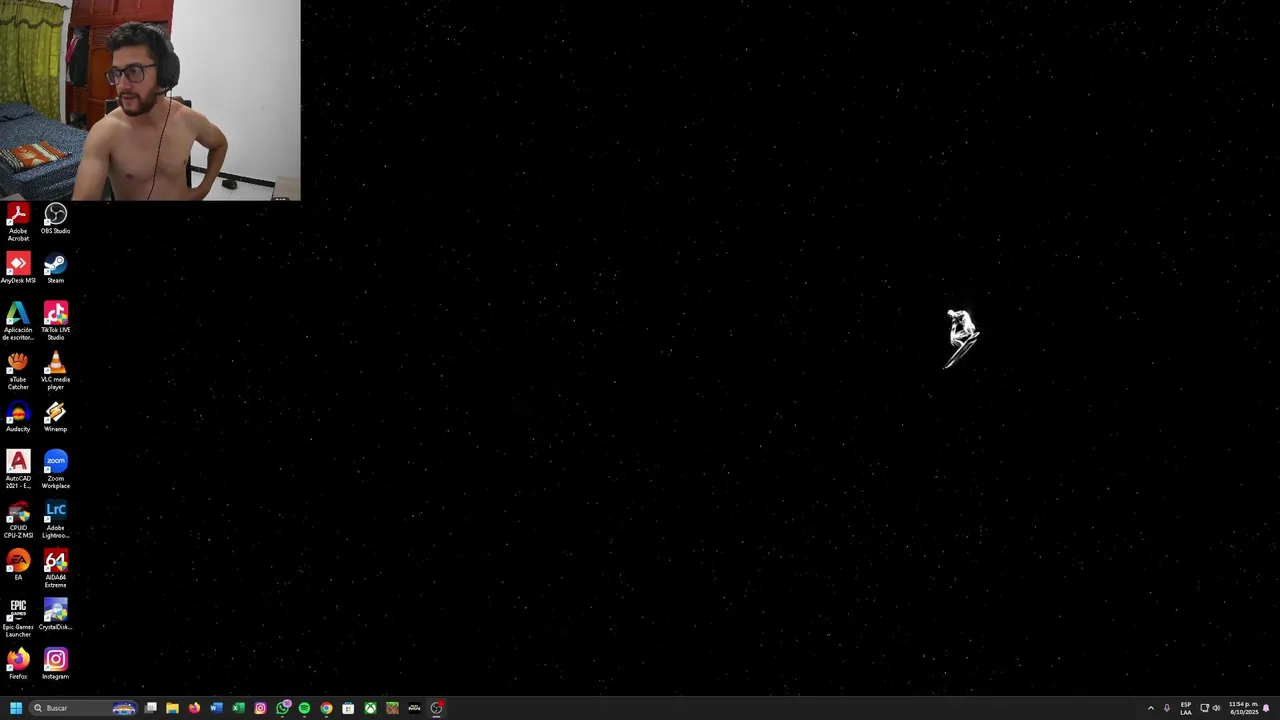Open the network status tray icon
Viewport: 1280px width, 720px height.
[1204, 708]
